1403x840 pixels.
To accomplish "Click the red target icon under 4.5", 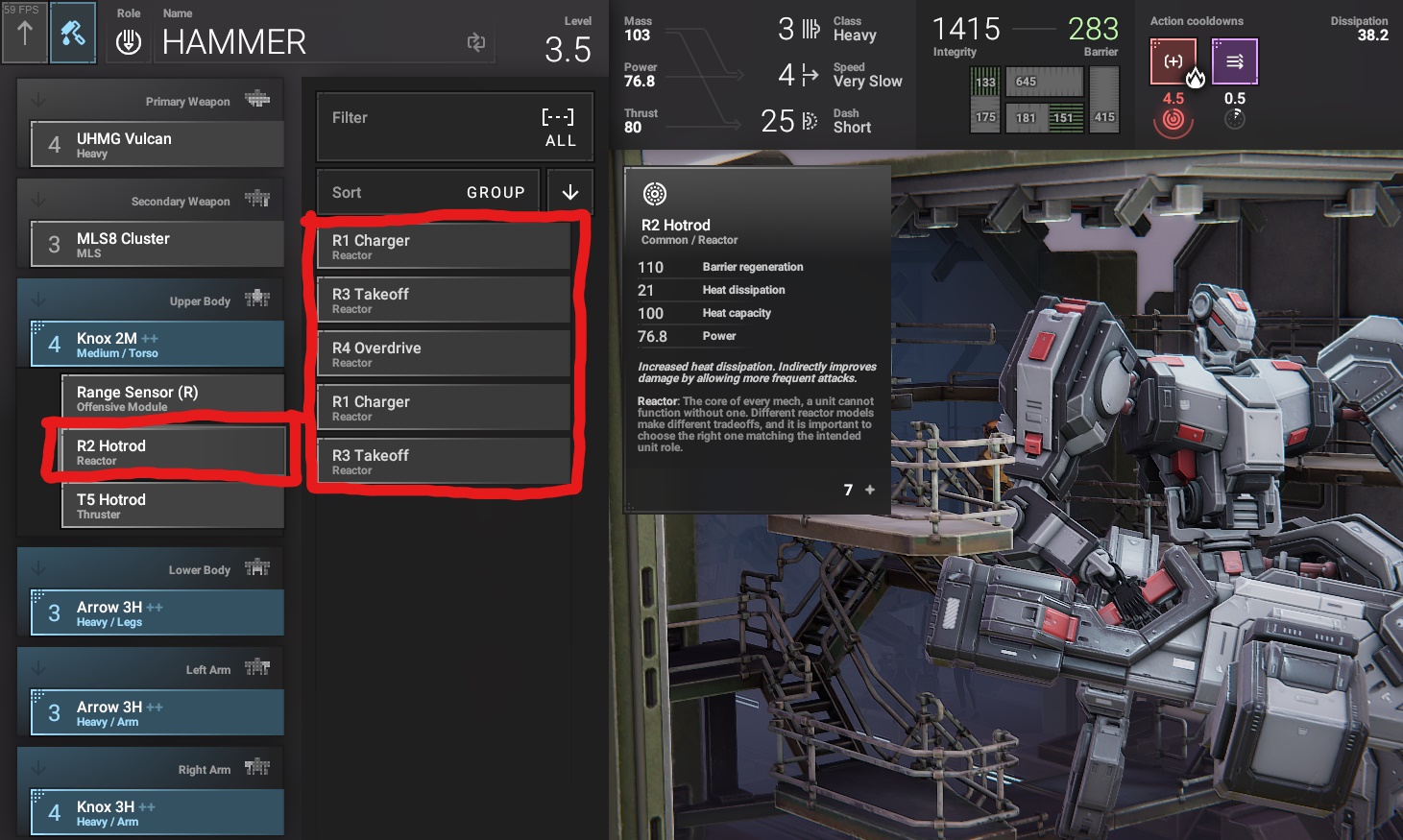I will click(1173, 121).
